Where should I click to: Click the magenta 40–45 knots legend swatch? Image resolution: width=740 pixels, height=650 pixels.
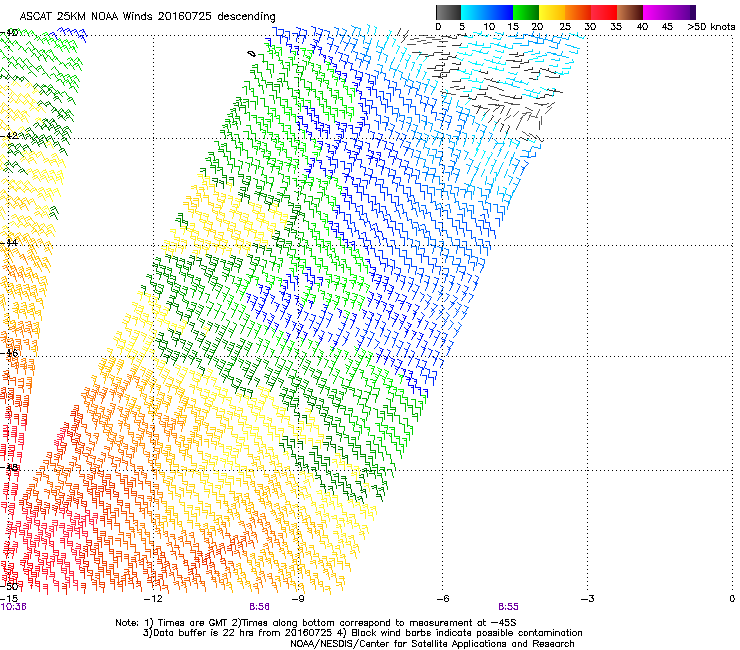pos(656,12)
